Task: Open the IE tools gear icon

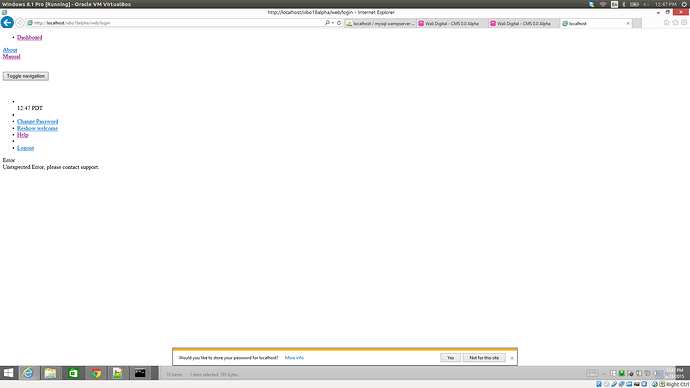Action: tap(684, 22)
